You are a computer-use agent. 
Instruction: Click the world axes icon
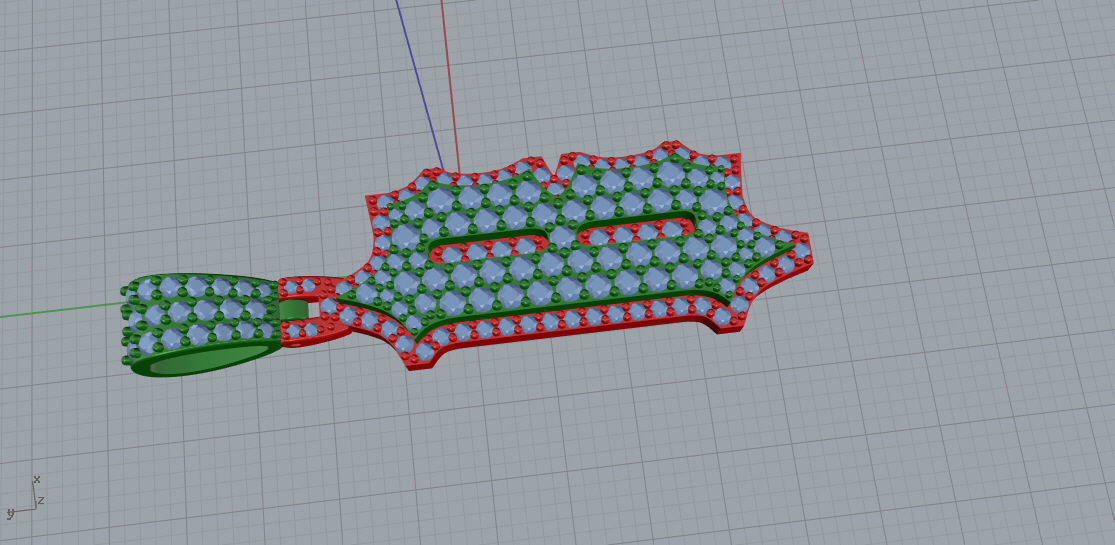(26, 496)
